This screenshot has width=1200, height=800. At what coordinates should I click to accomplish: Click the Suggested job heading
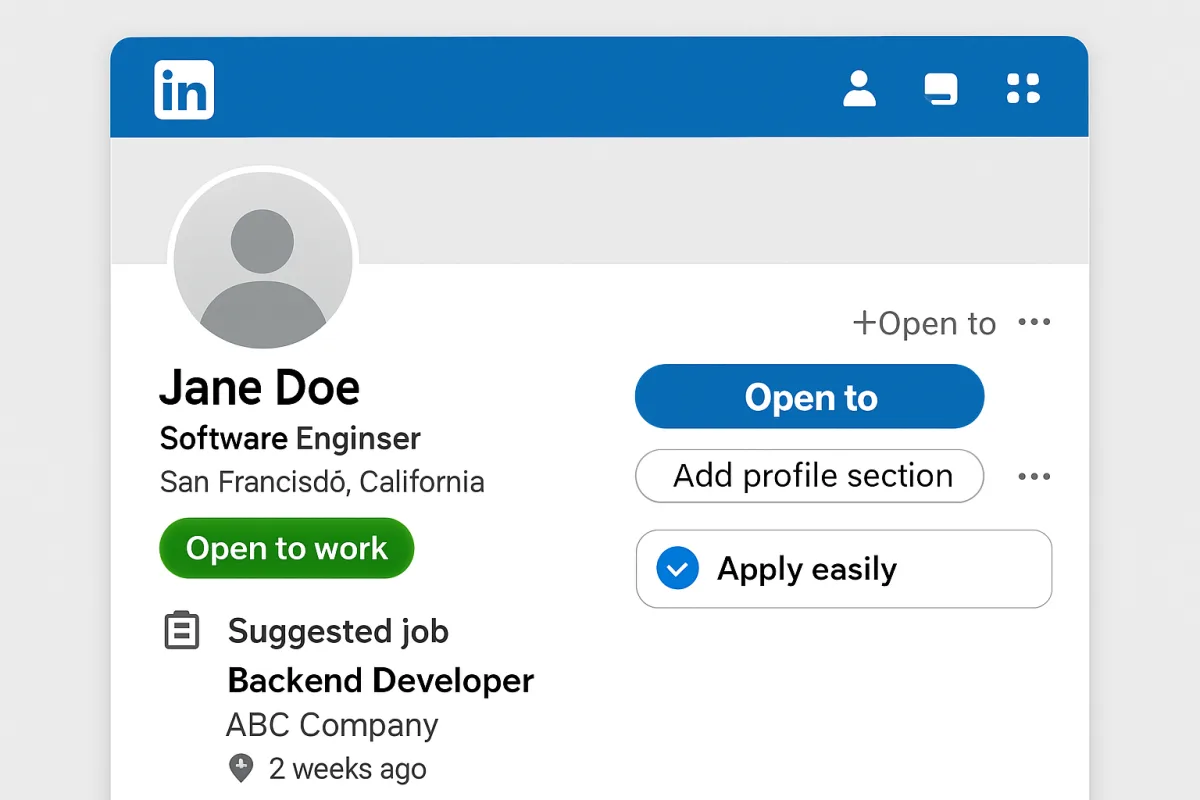coord(338,631)
